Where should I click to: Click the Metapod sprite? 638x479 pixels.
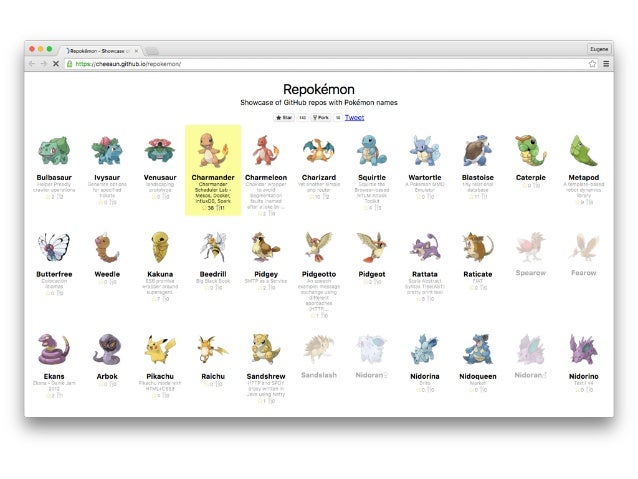pyautogui.click(x=583, y=151)
